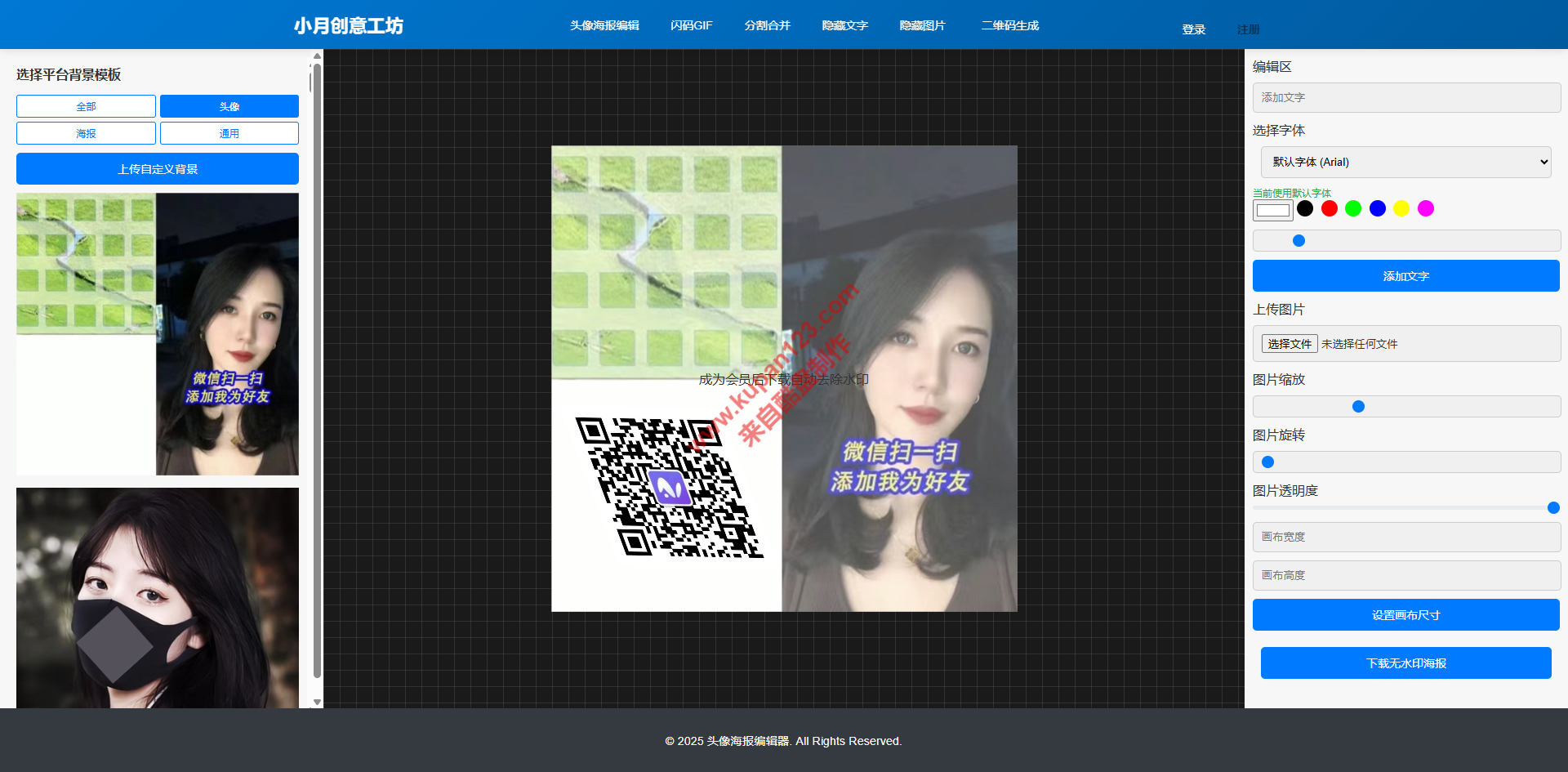1568x772 pixels.
Task: Select the masked woman template thumbnail
Action: pos(158,598)
